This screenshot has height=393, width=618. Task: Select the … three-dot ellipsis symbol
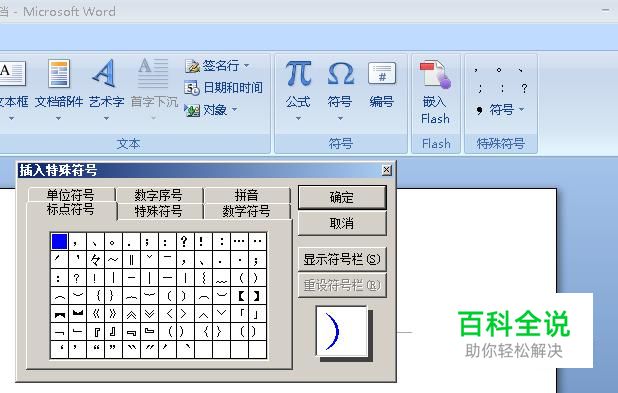tap(240, 241)
